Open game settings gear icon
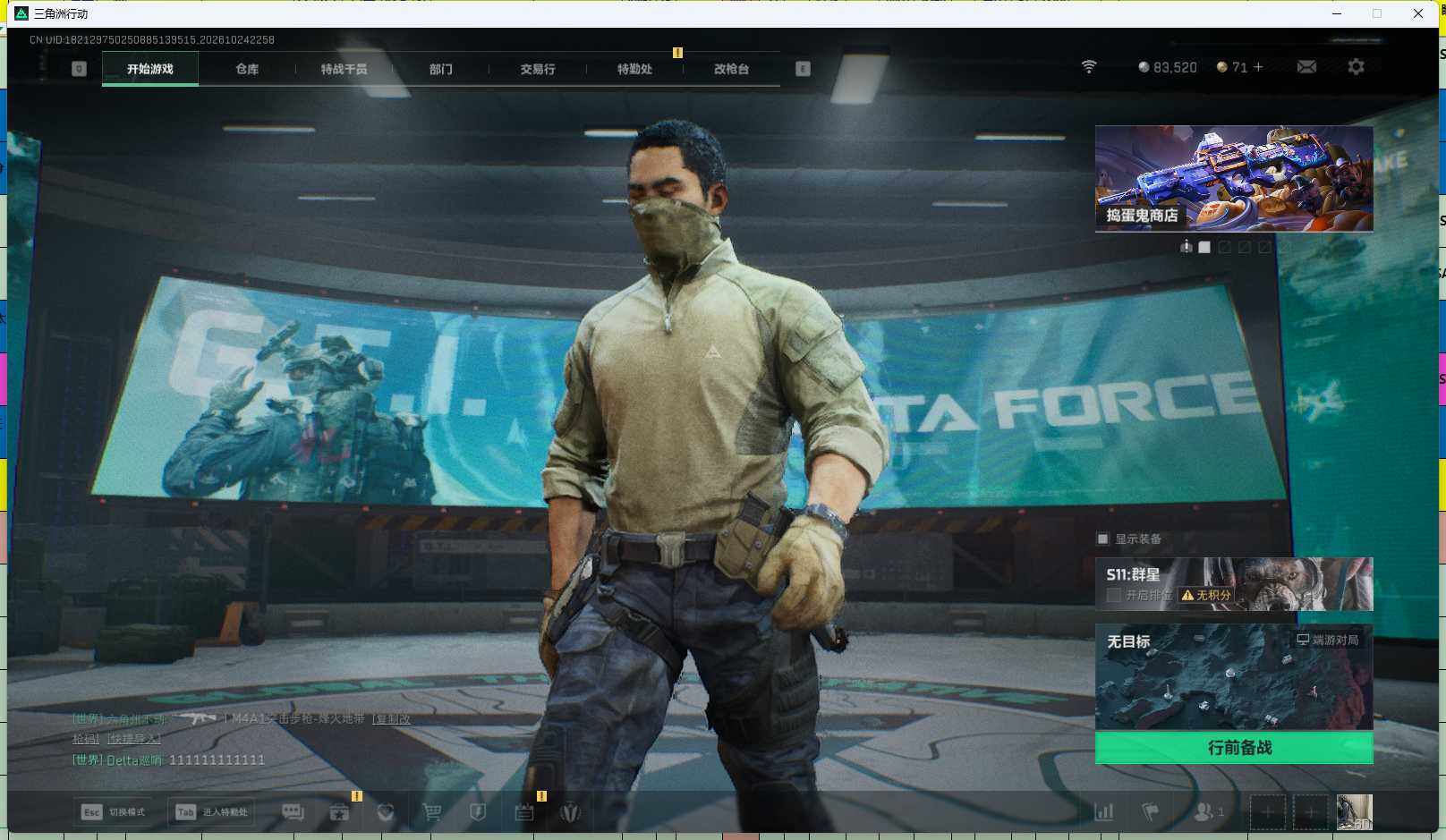This screenshot has width=1446, height=840. coord(1356,67)
